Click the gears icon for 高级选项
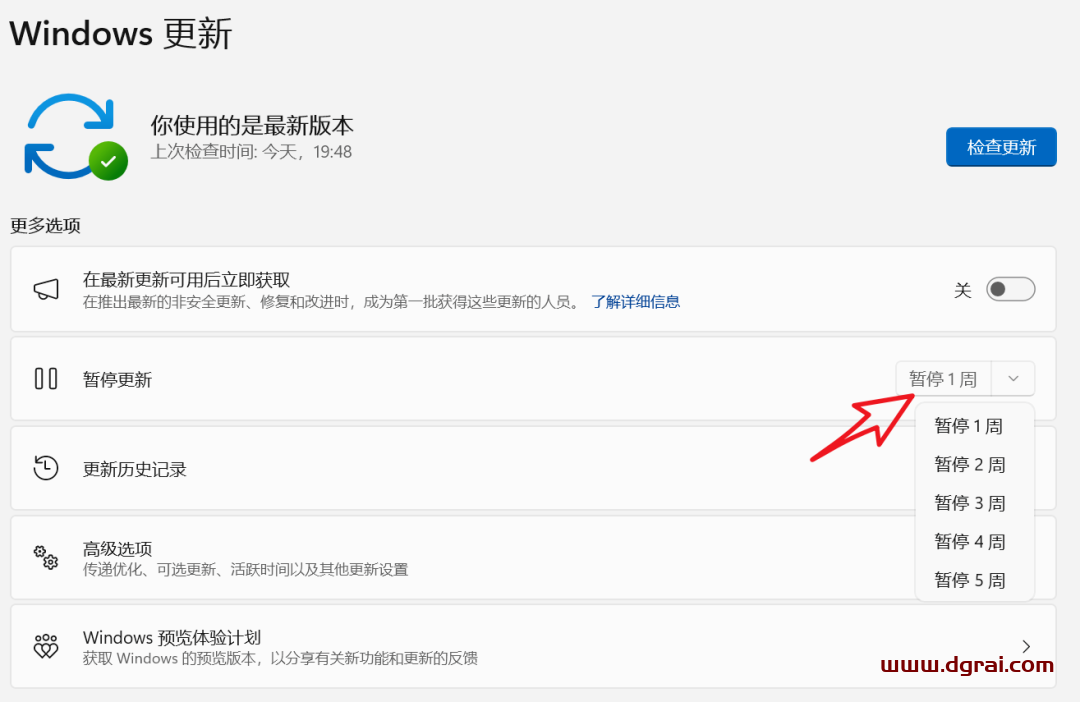 click(x=45, y=557)
